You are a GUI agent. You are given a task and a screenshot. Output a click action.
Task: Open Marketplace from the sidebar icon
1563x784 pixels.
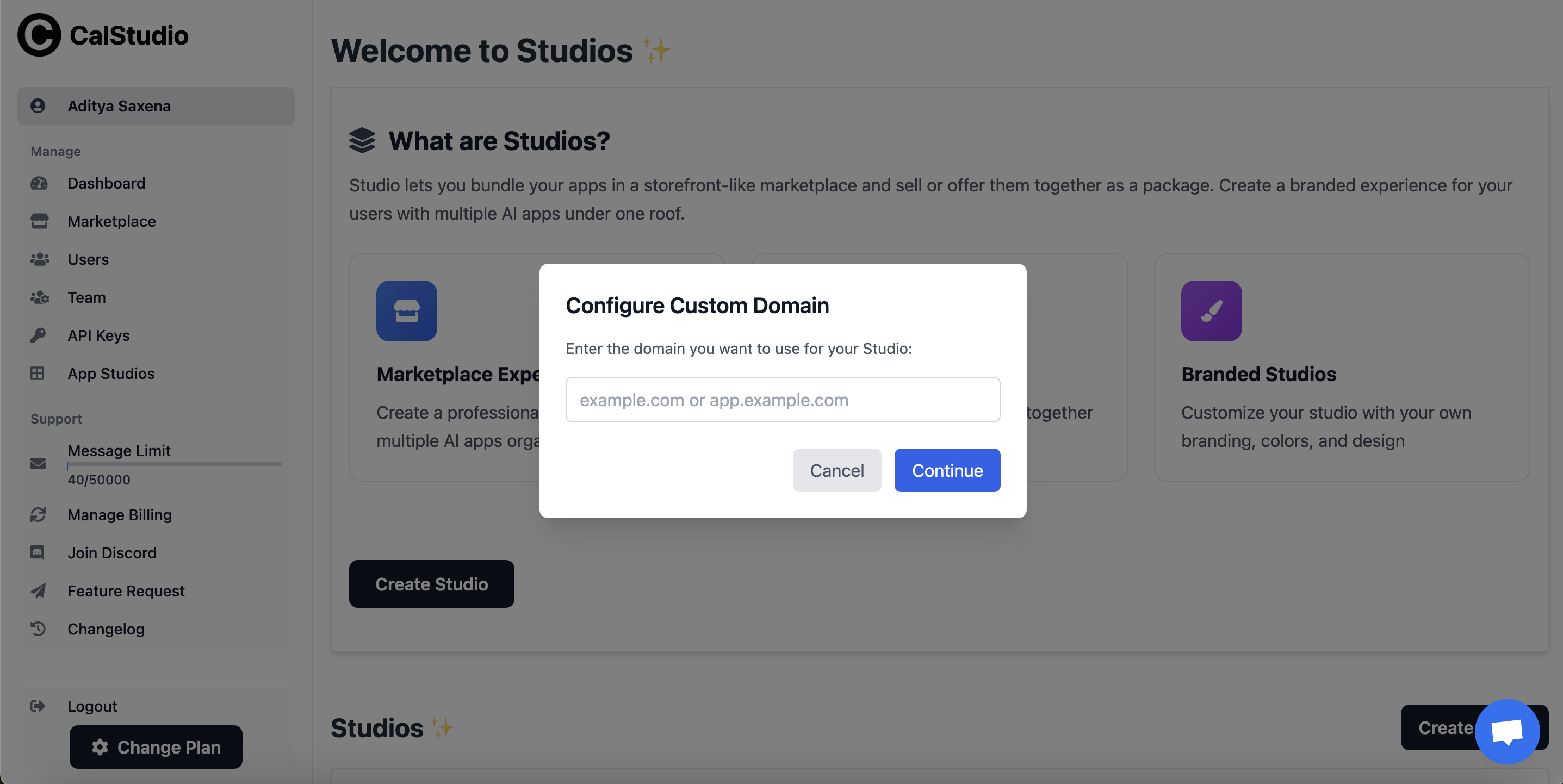coord(39,221)
